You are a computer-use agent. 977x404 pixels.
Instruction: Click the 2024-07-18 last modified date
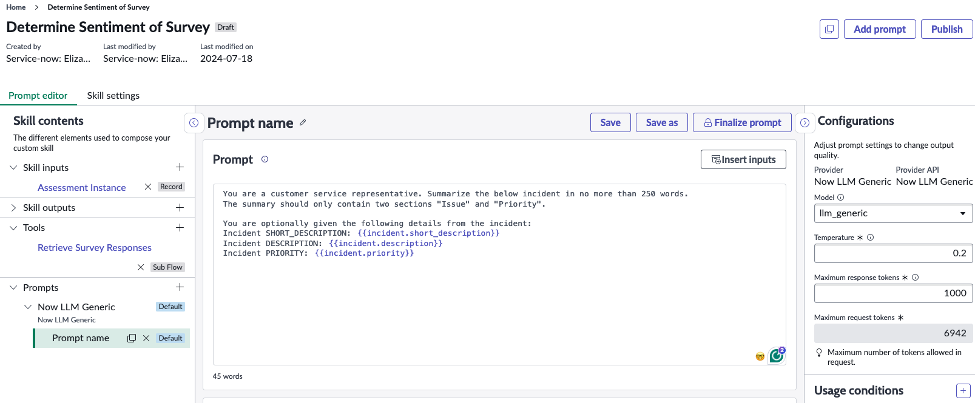click(x=226, y=59)
